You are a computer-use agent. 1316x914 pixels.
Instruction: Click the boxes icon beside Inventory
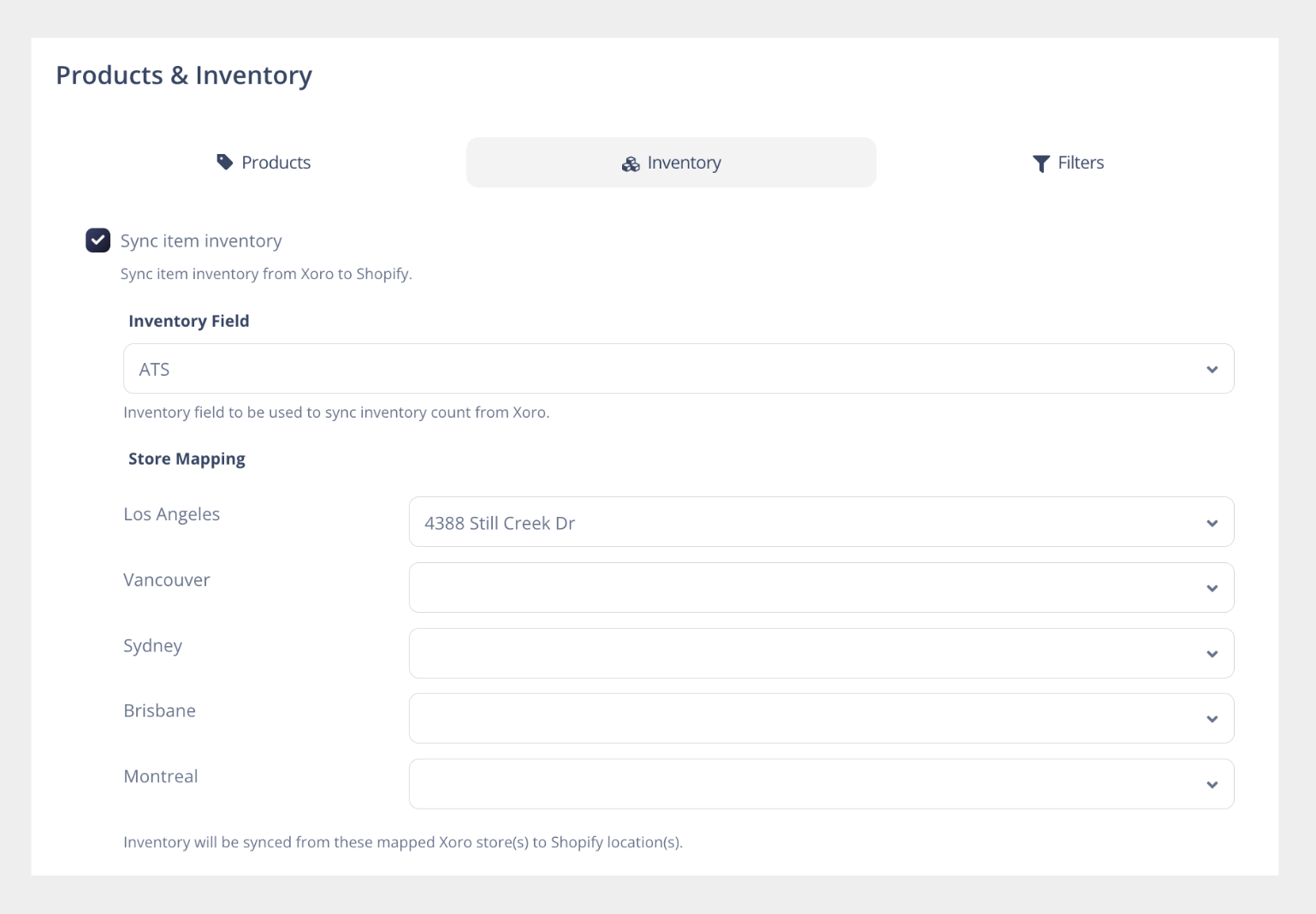(x=631, y=164)
